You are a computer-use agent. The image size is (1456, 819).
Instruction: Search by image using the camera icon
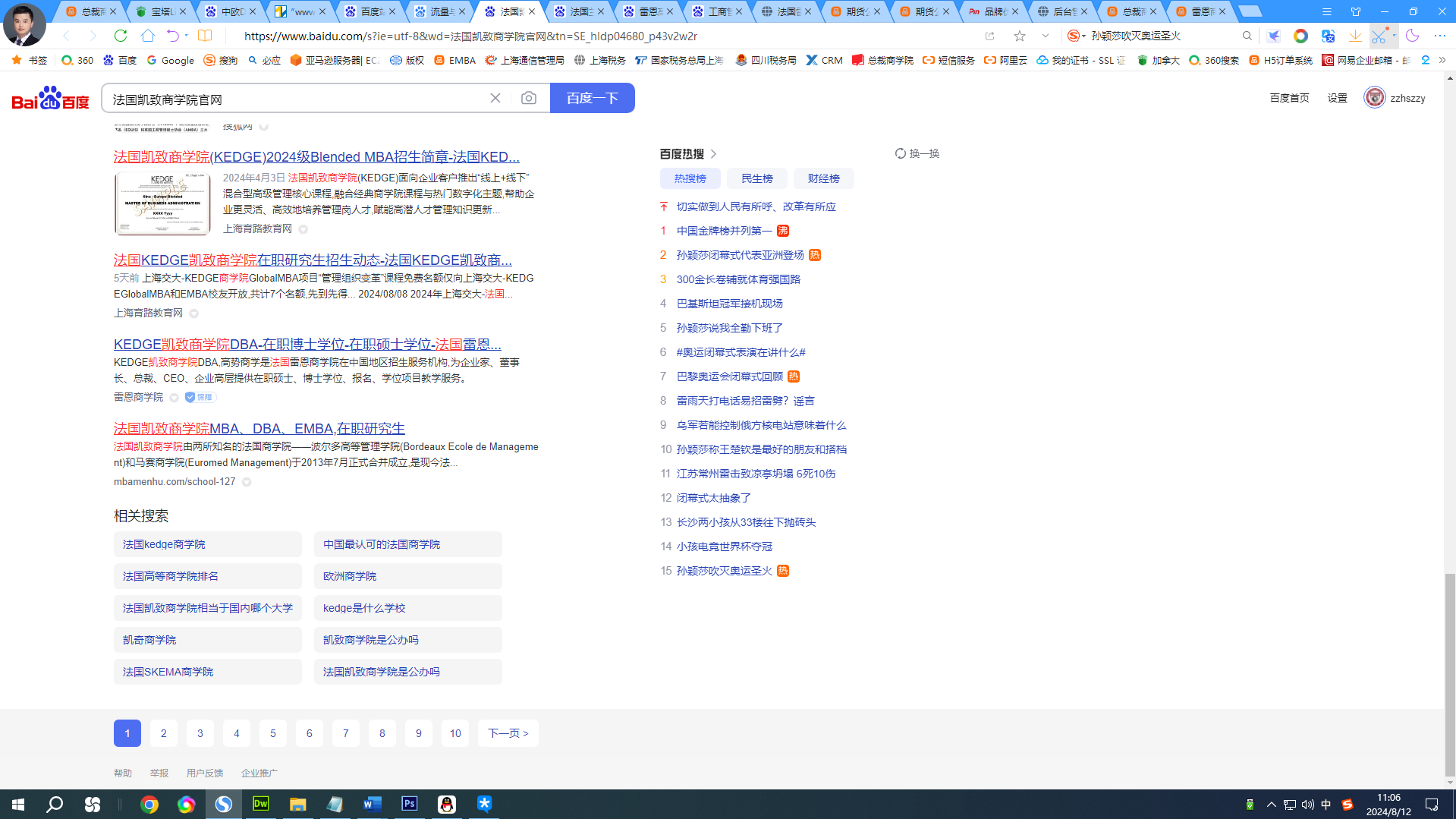tap(529, 98)
